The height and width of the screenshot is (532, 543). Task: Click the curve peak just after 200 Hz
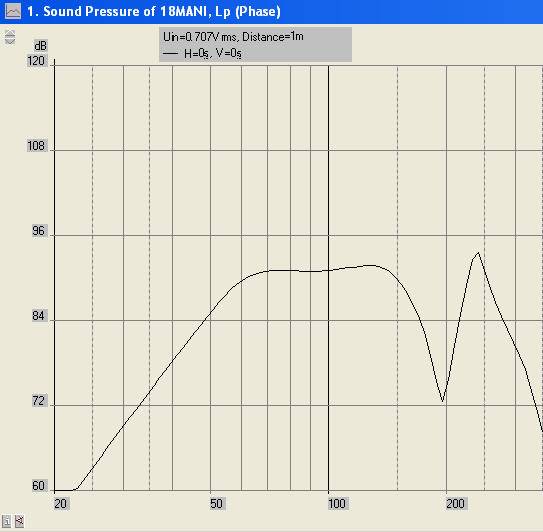tap(478, 253)
